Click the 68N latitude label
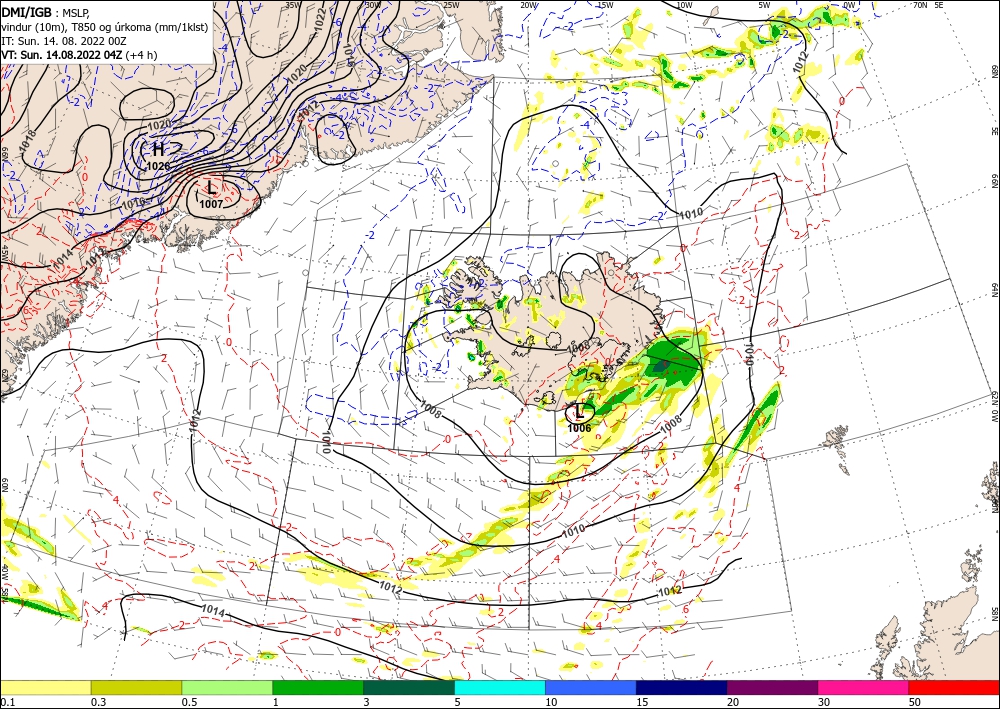The width and height of the screenshot is (1000, 709). tap(995, 71)
